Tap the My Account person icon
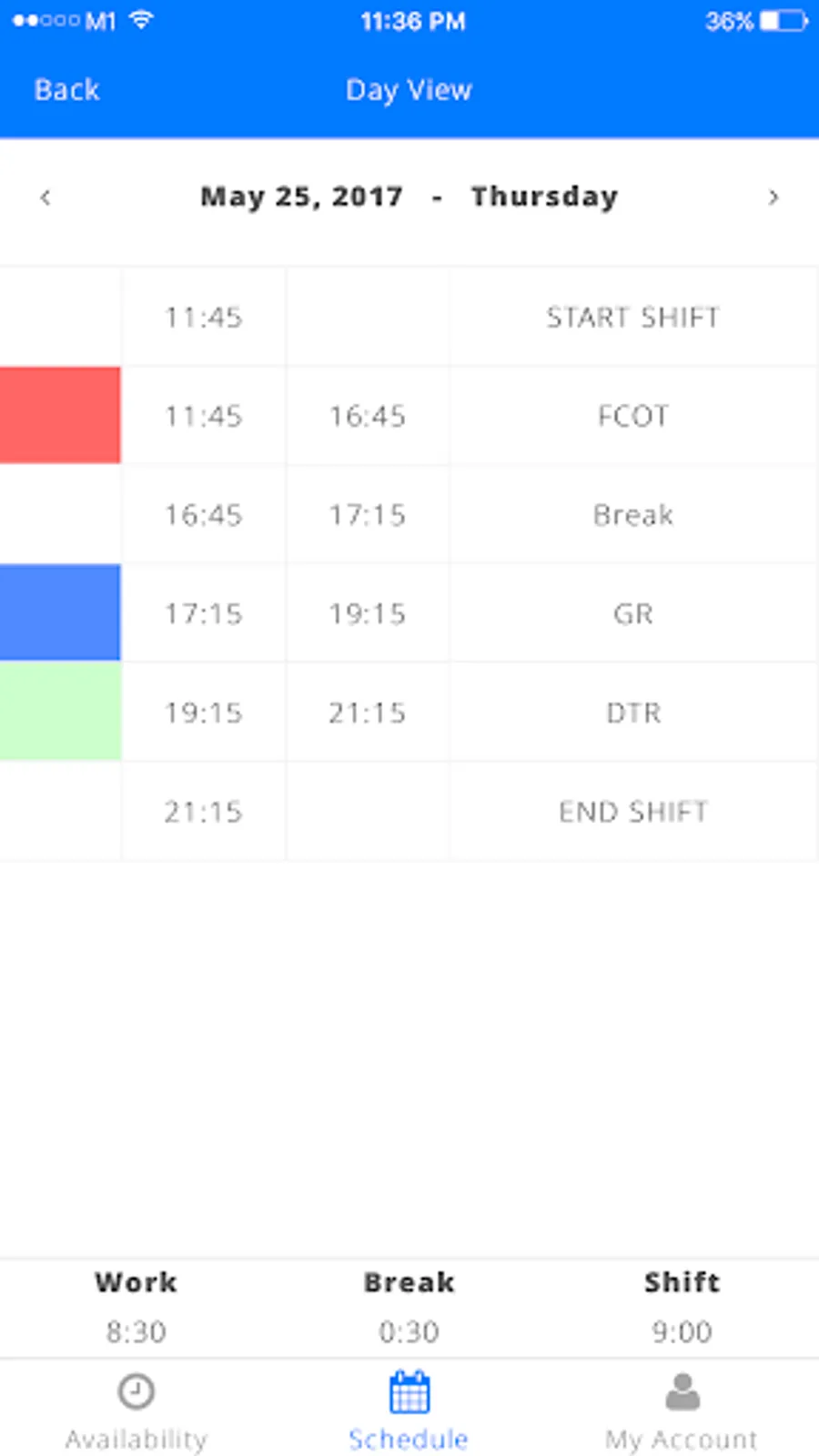The height and width of the screenshot is (1456, 819). [682, 1391]
